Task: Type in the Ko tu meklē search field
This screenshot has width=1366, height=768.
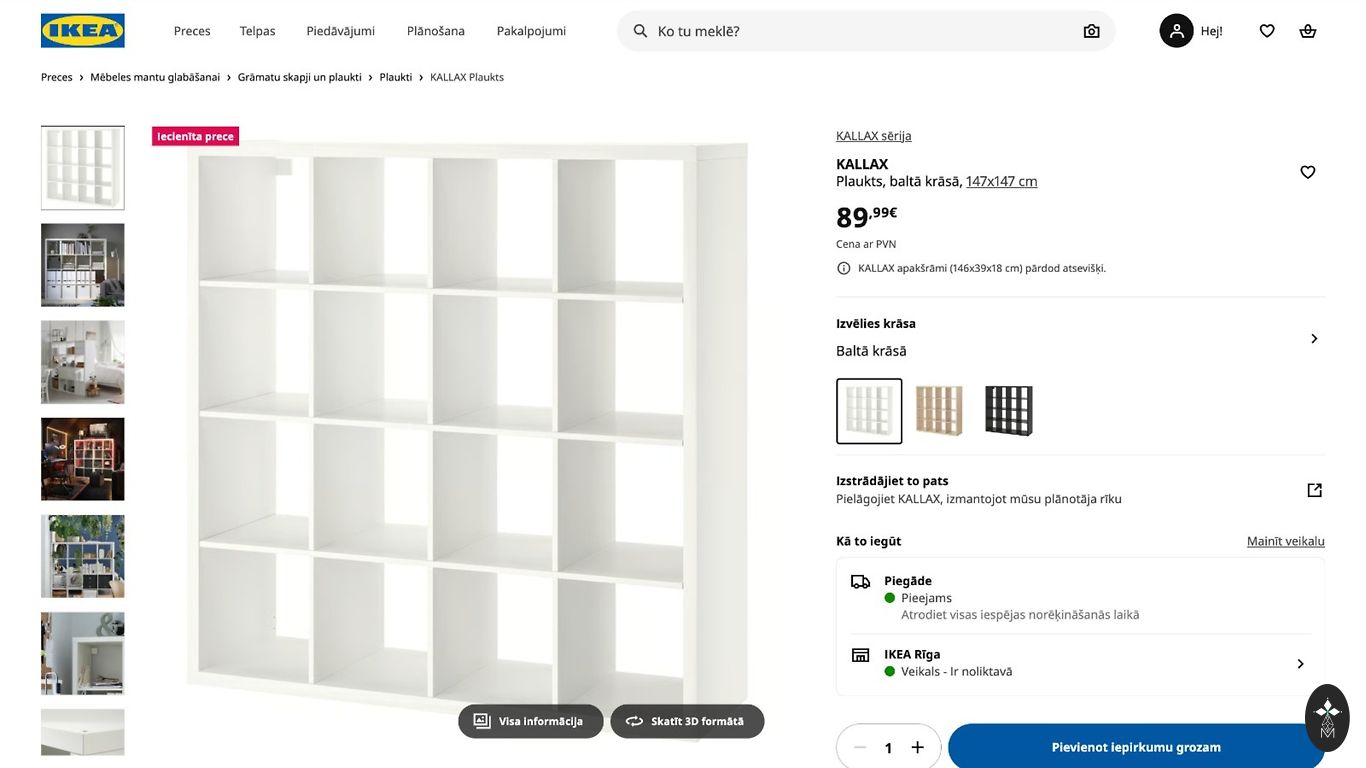Action: tap(860, 31)
